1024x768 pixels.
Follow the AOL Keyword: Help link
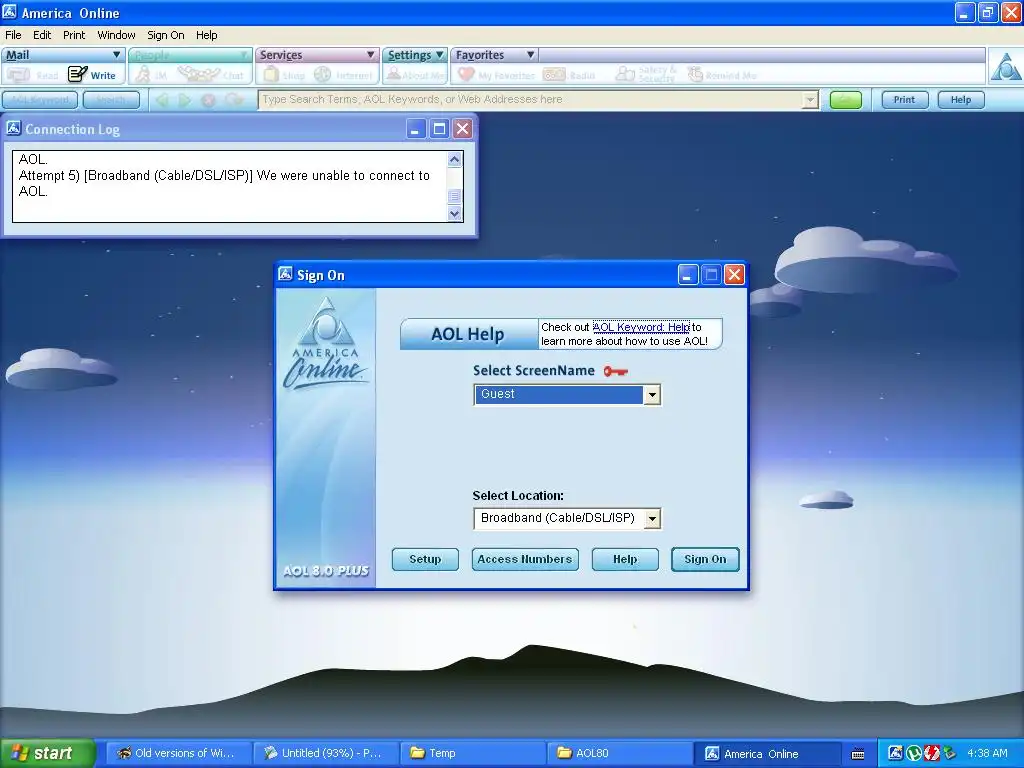click(x=641, y=327)
